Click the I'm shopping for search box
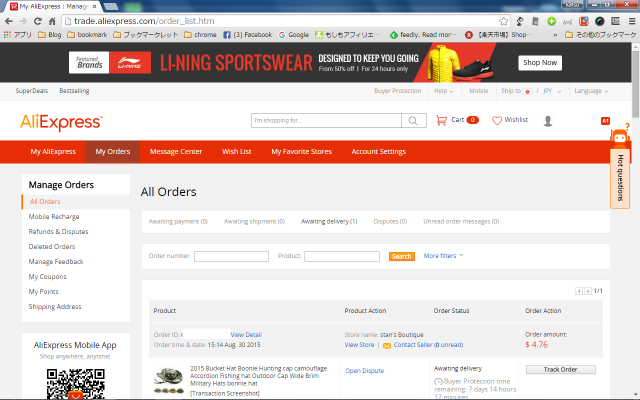Image resolution: width=640 pixels, height=400 pixels. tap(326, 120)
